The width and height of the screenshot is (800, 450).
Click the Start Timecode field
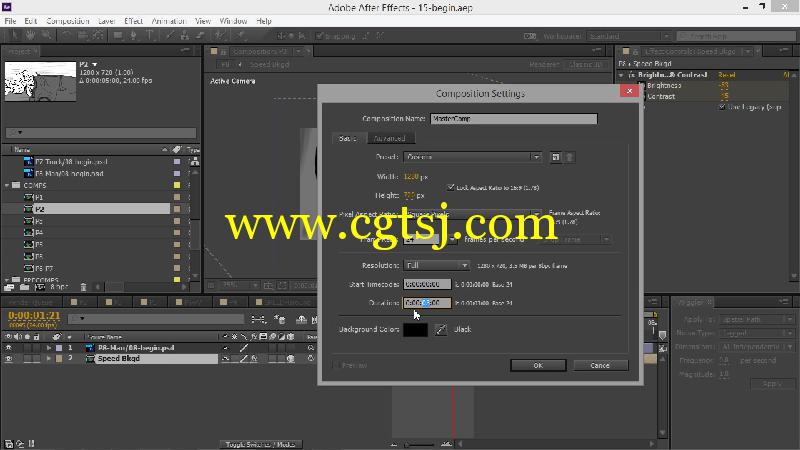[x=427, y=284]
